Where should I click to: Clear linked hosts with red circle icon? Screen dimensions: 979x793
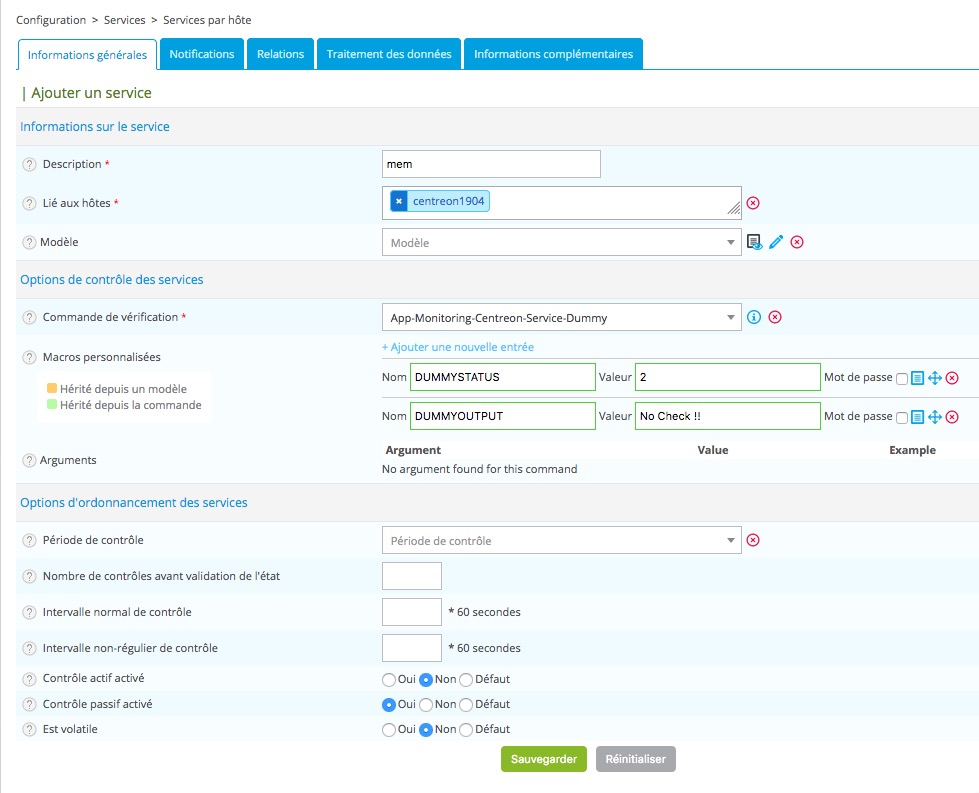click(753, 203)
